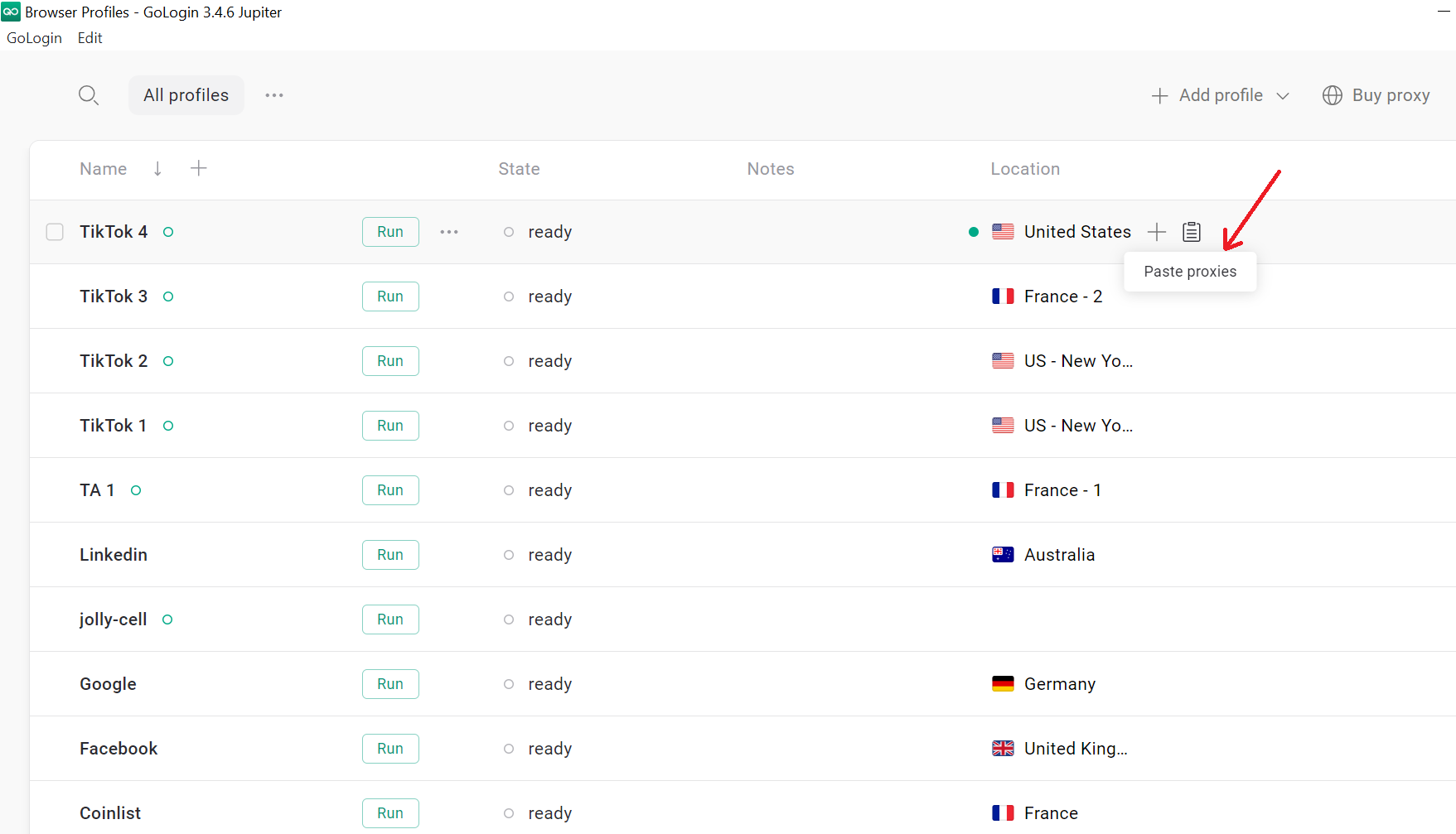
Task: Click the French flag for France - 2
Action: (x=1003, y=296)
